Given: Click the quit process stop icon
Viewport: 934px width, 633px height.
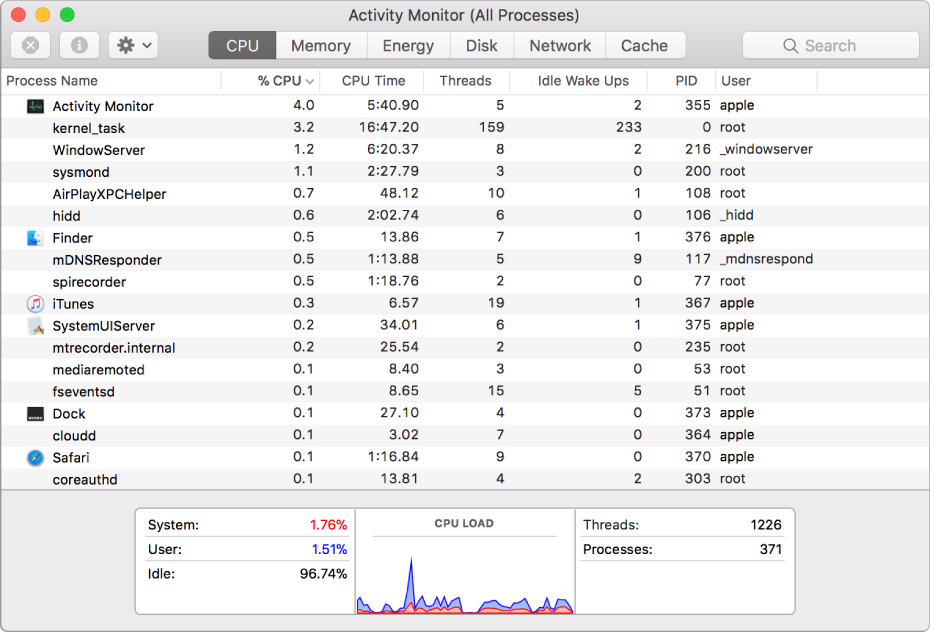Looking at the screenshot, I should [30, 46].
